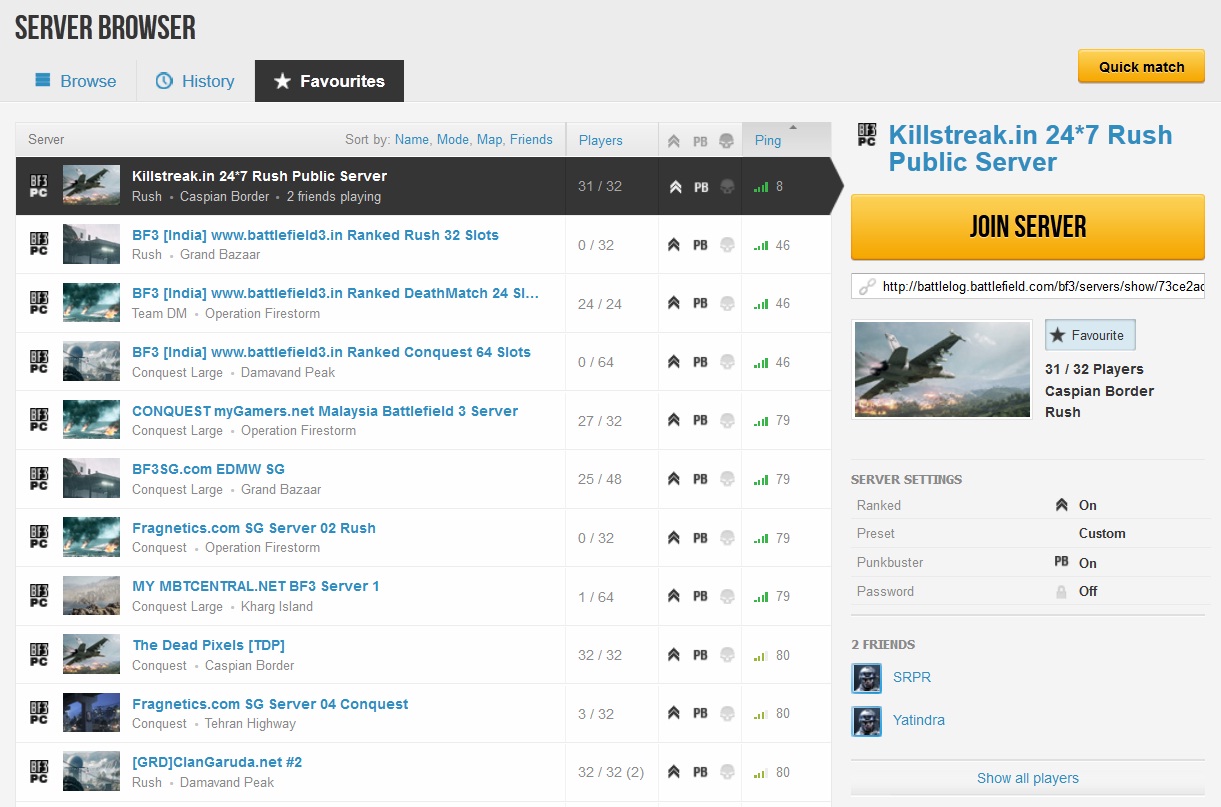Click the Ranked chevron icon in Server Settings
The height and width of the screenshot is (807, 1221).
click(x=1061, y=505)
